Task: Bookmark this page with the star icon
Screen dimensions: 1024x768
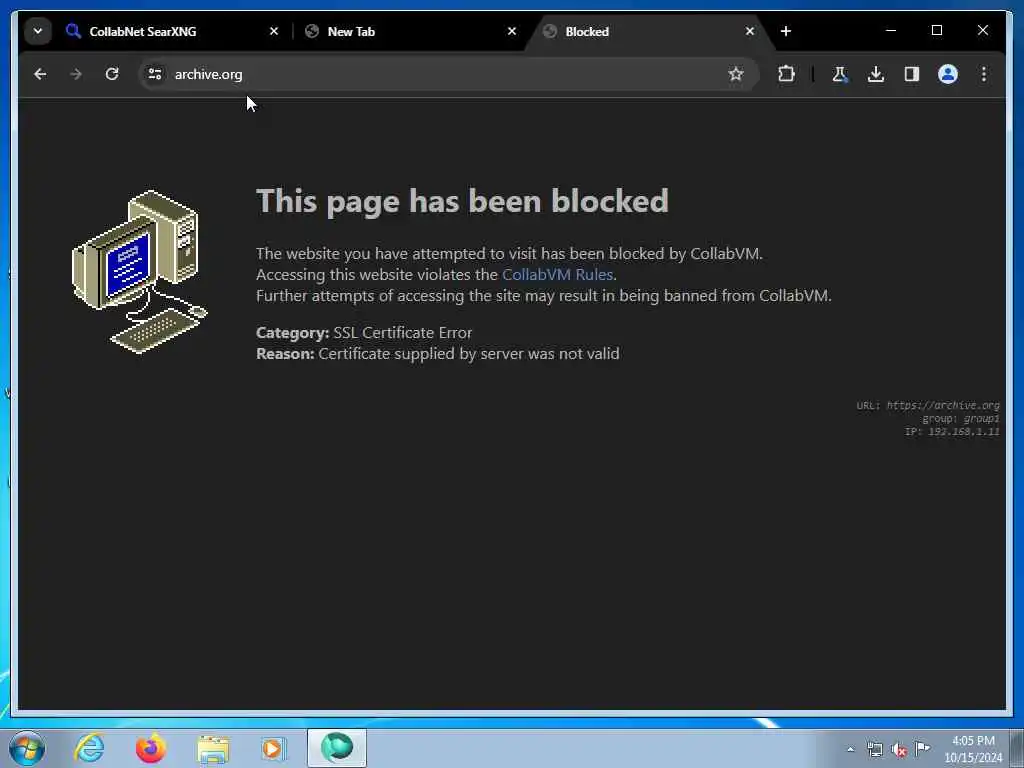Action: [x=736, y=74]
